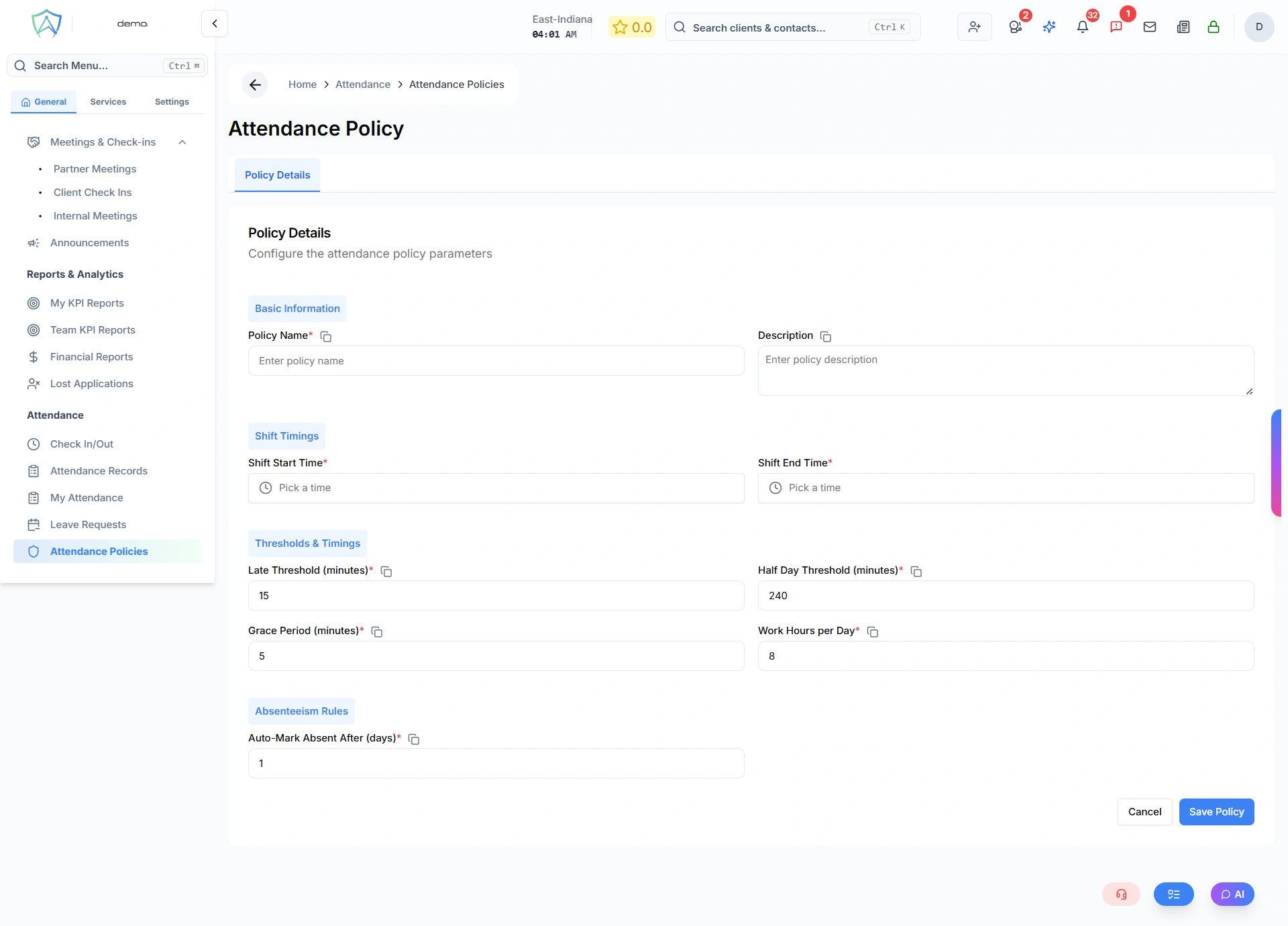Click the Save Policy button
The image size is (1288, 926).
[1216, 811]
